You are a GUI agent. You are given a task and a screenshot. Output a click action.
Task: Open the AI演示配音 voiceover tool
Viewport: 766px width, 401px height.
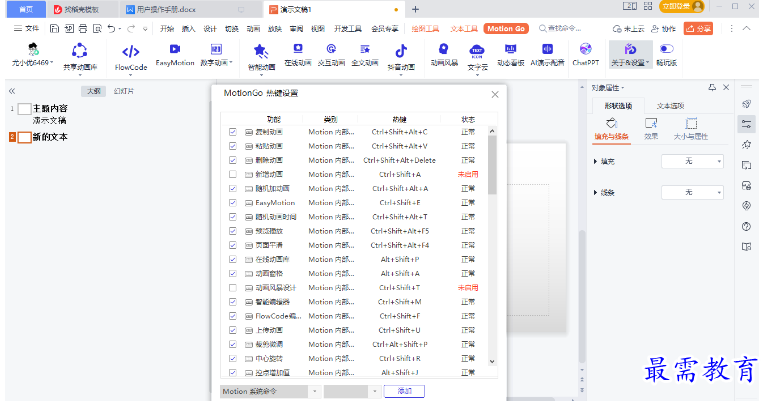[x=547, y=55]
